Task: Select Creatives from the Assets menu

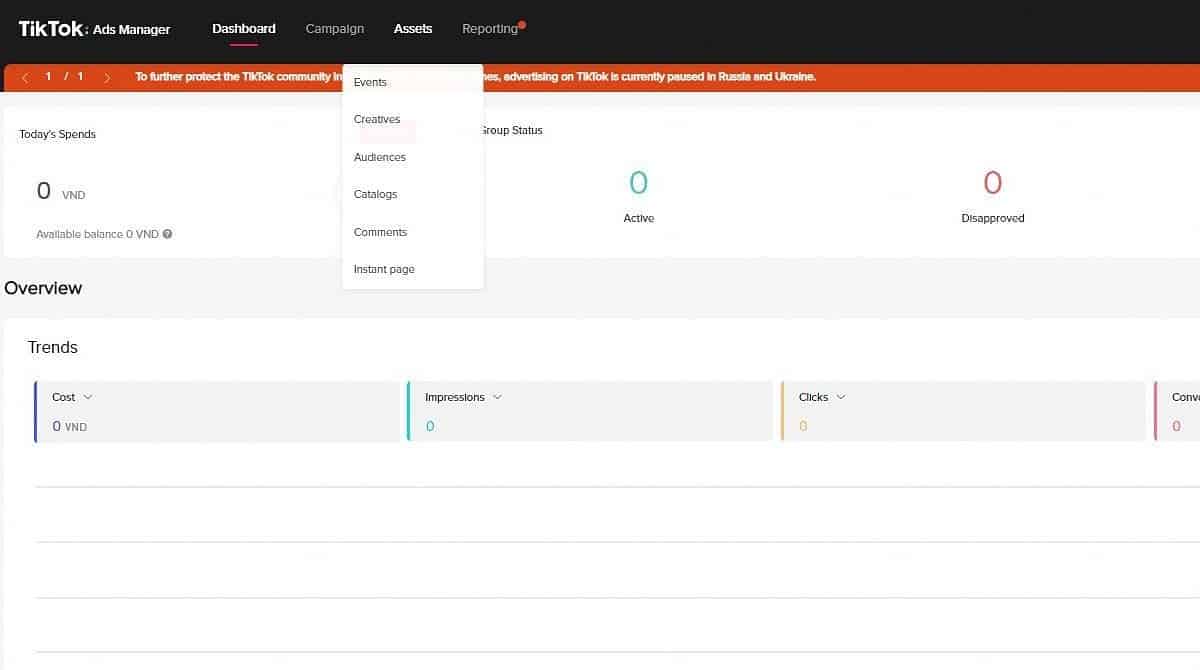Action: 377,119
